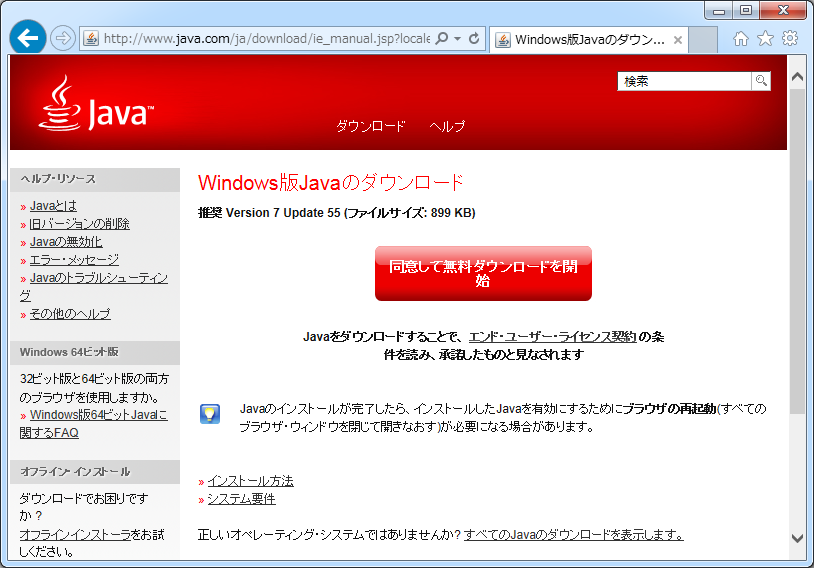Viewport: 814px width, 568px height.
Task: Click the browser Back arrow button
Action: tap(28, 37)
